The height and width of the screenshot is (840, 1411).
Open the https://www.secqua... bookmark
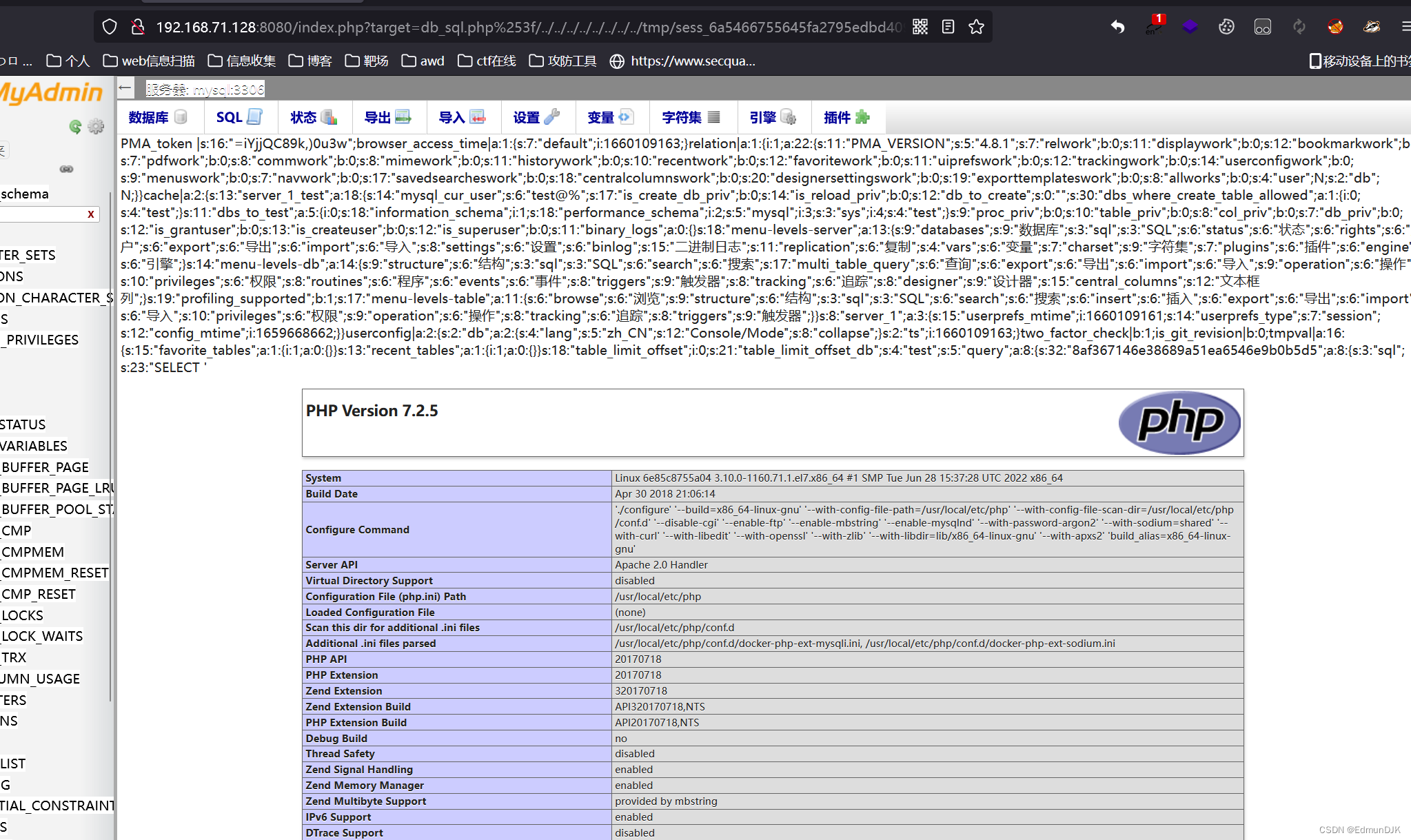click(682, 61)
